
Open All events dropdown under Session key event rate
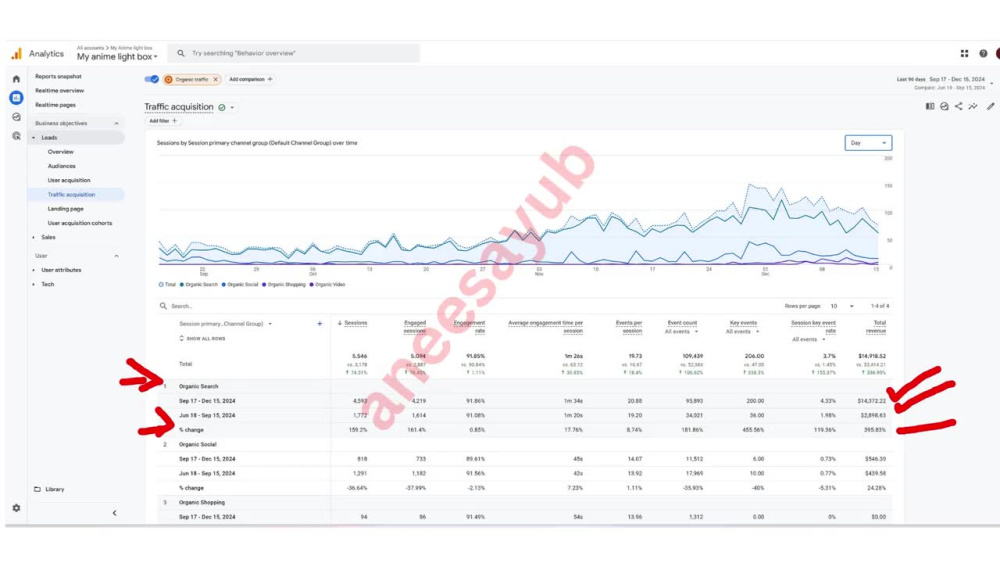tap(809, 339)
